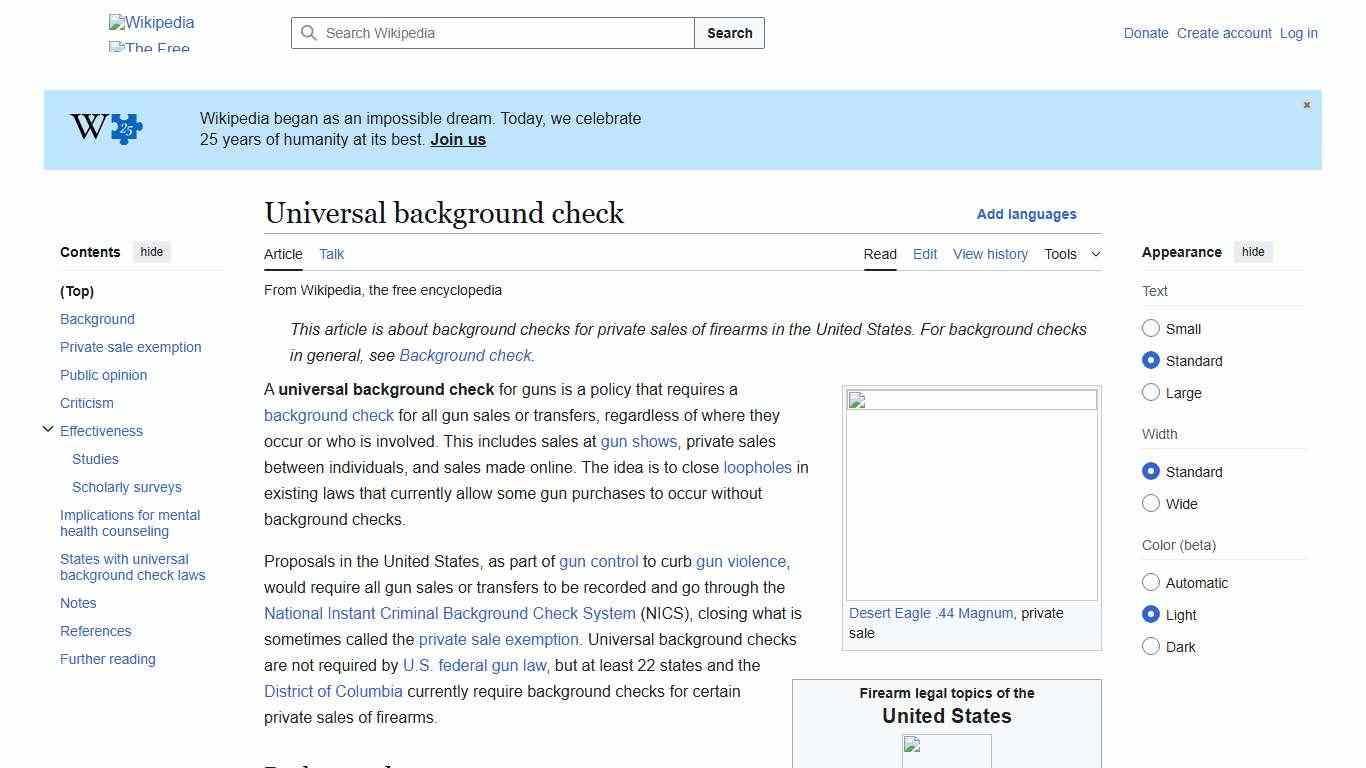Dismiss the celebration banner with the × icon
The width and height of the screenshot is (1366, 768).
pos(1306,104)
